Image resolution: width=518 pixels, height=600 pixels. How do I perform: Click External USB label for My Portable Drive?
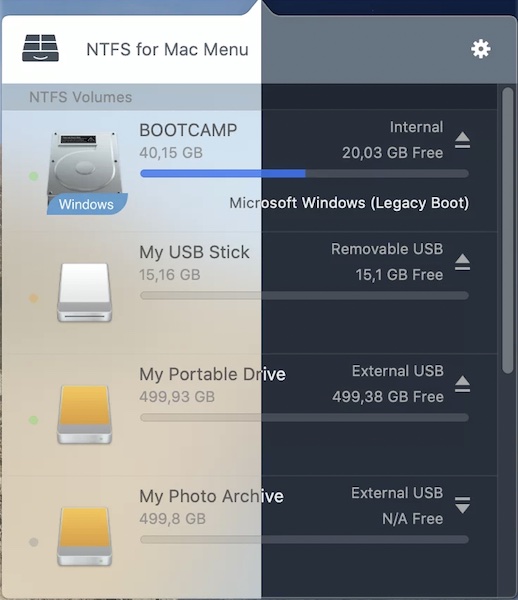pos(397,371)
